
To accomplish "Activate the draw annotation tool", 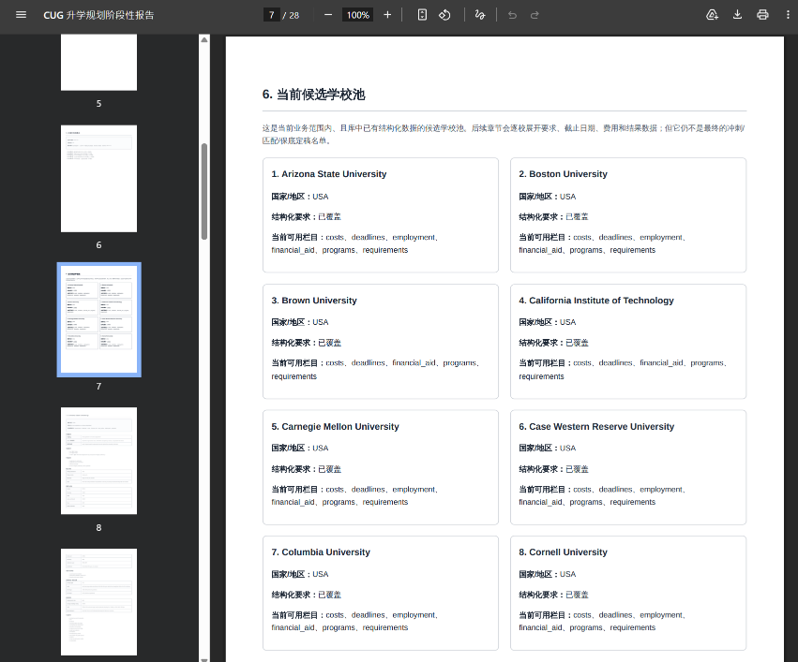I will 479,15.
